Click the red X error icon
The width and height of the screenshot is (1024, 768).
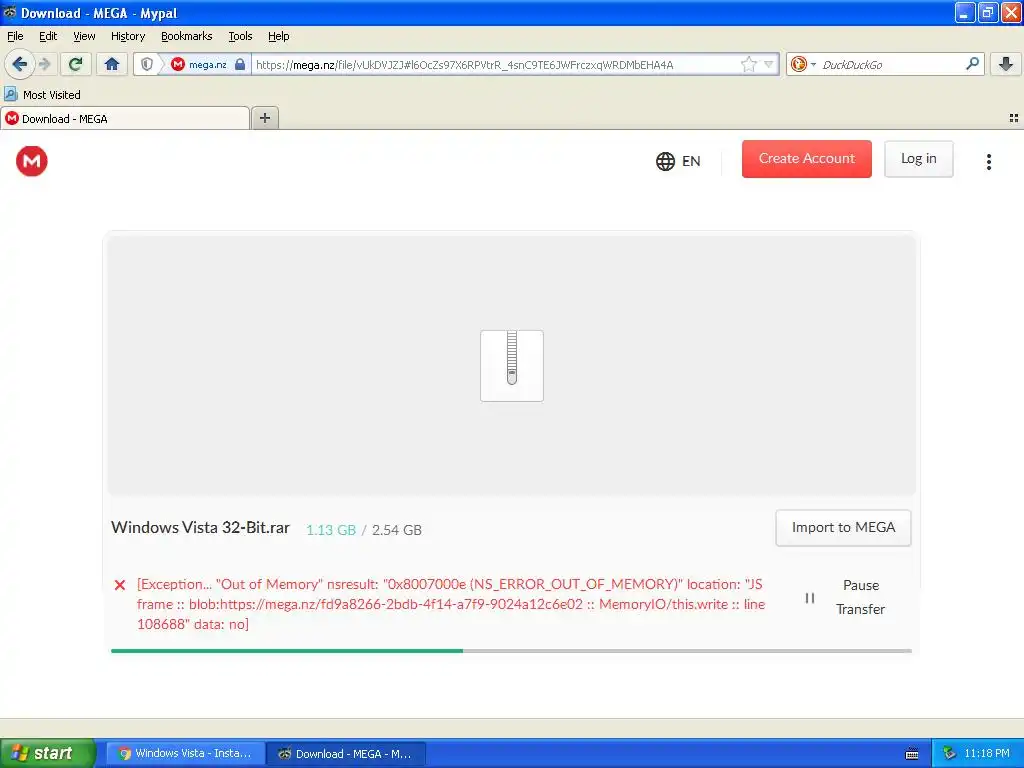(x=120, y=585)
